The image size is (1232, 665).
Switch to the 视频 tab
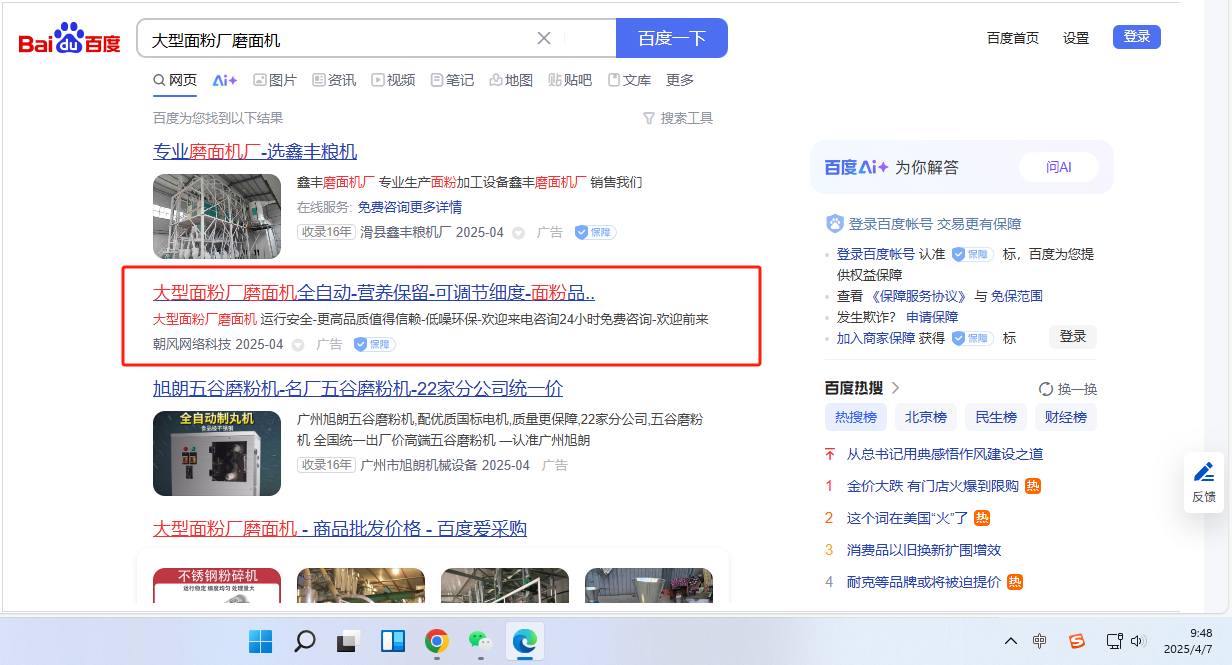(x=393, y=80)
